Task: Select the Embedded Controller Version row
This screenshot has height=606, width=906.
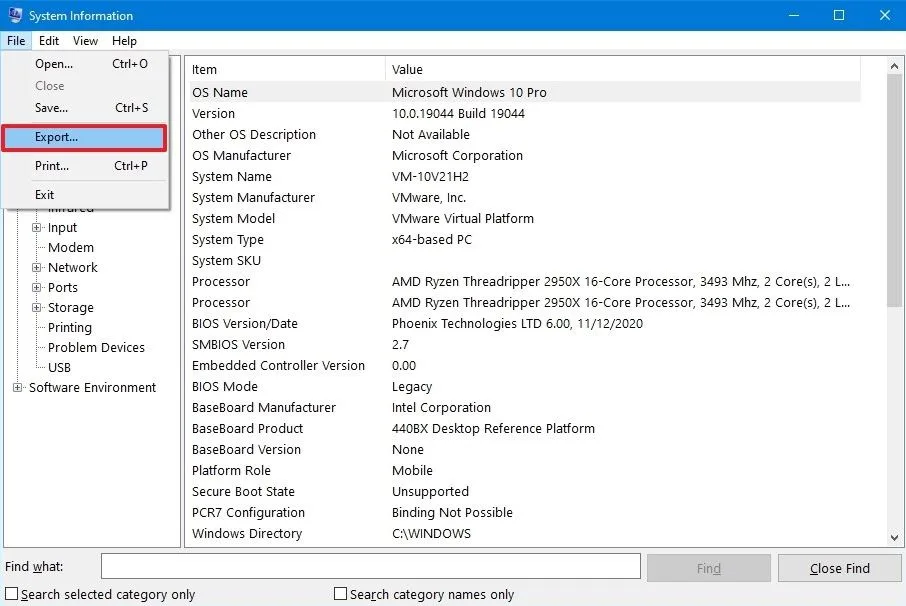Action: (x=525, y=366)
